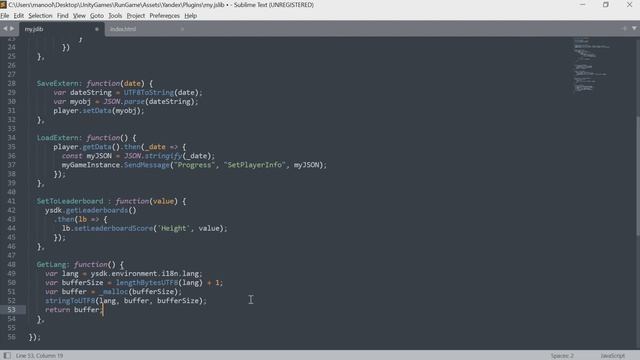Open the Help menu

(190, 16)
